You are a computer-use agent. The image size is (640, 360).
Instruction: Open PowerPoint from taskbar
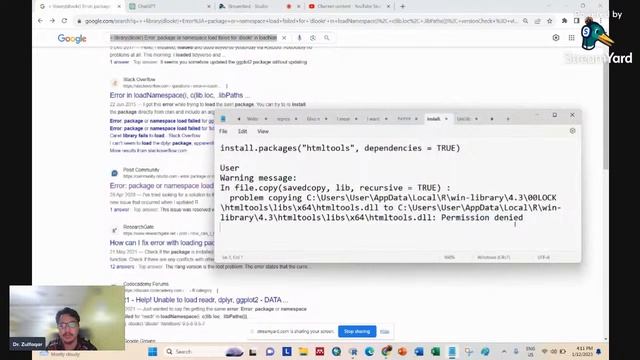402,351
